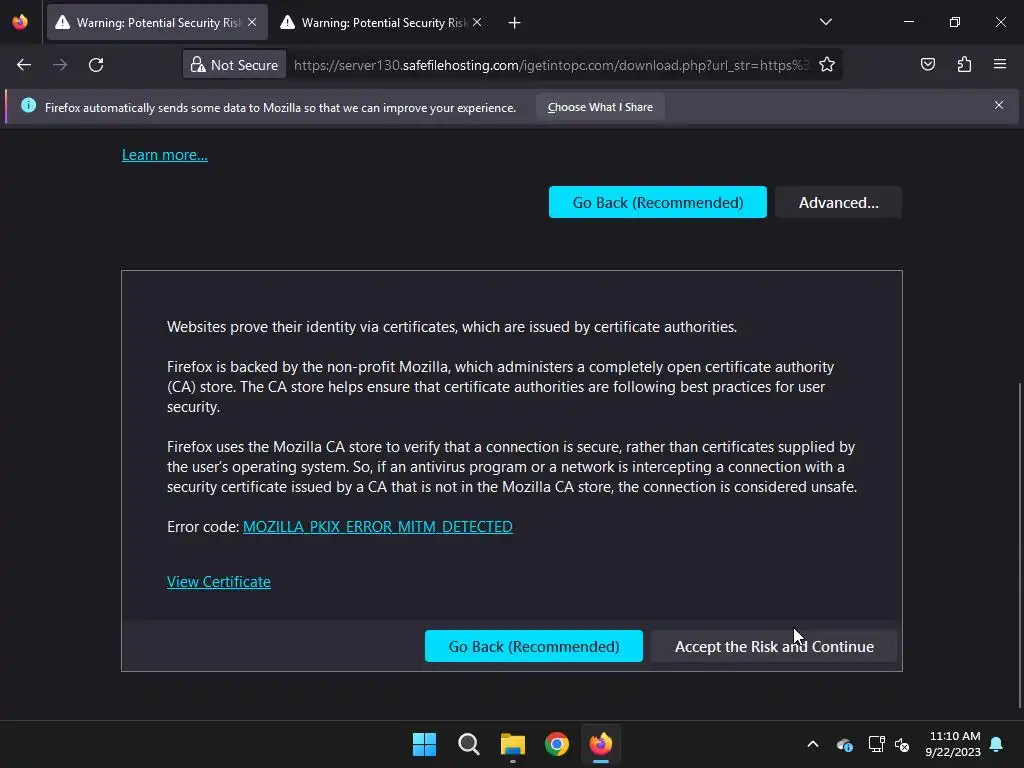Show hidden system tray icons
The width and height of the screenshot is (1024, 768).
coord(813,744)
